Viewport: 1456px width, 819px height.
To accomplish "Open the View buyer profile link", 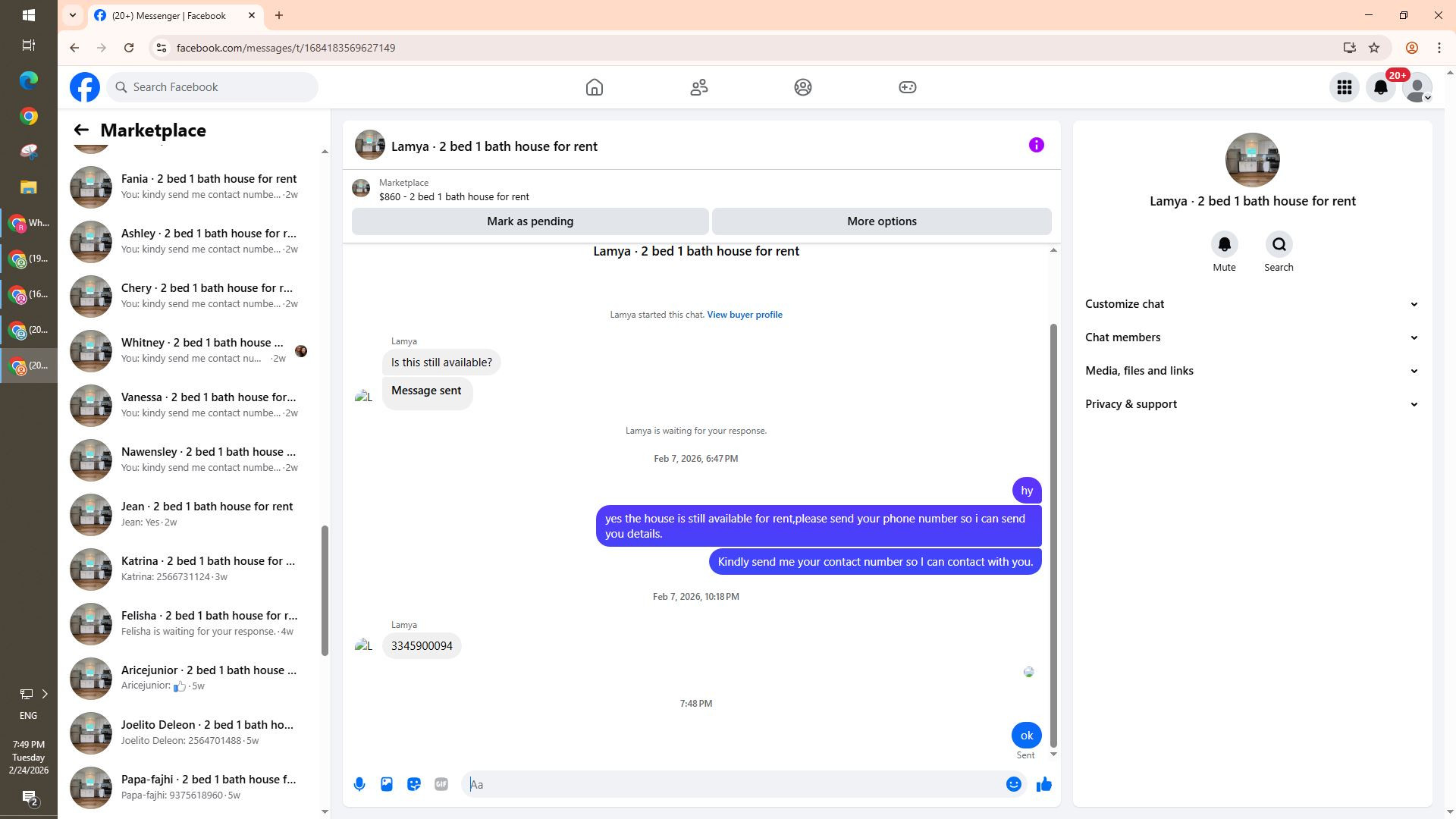I will point(744,315).
